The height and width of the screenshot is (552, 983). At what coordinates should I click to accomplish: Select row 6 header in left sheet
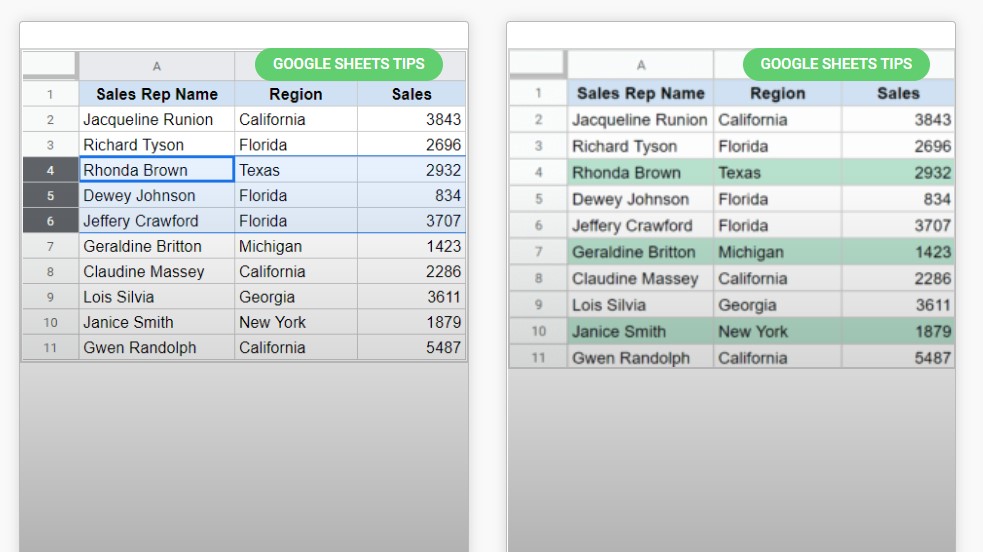coord(50,221)
